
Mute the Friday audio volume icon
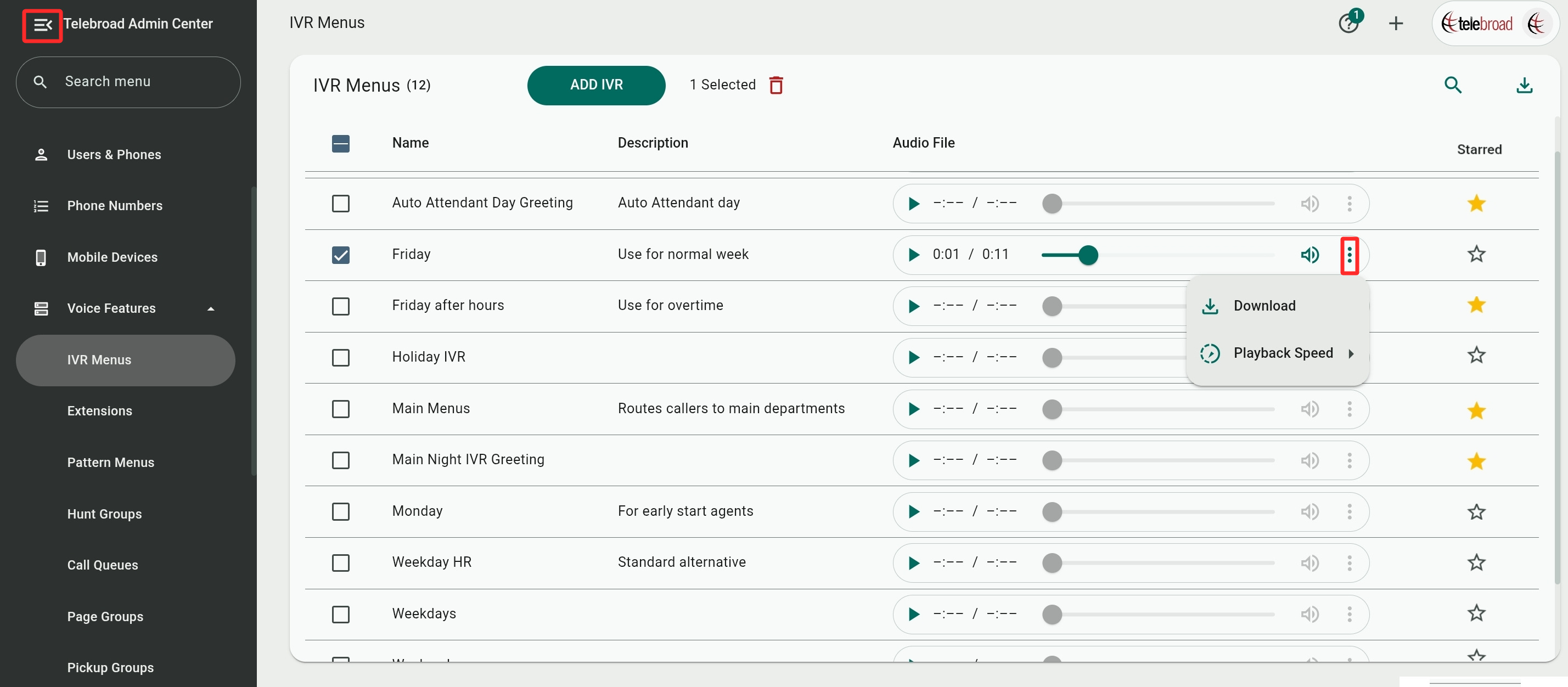point(1310,255)
